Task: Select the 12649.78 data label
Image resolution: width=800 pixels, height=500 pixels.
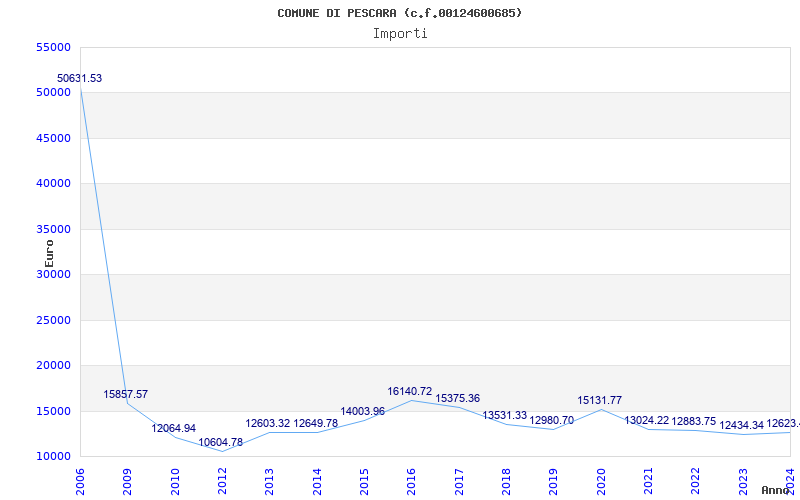Action: tap(315, 423)
